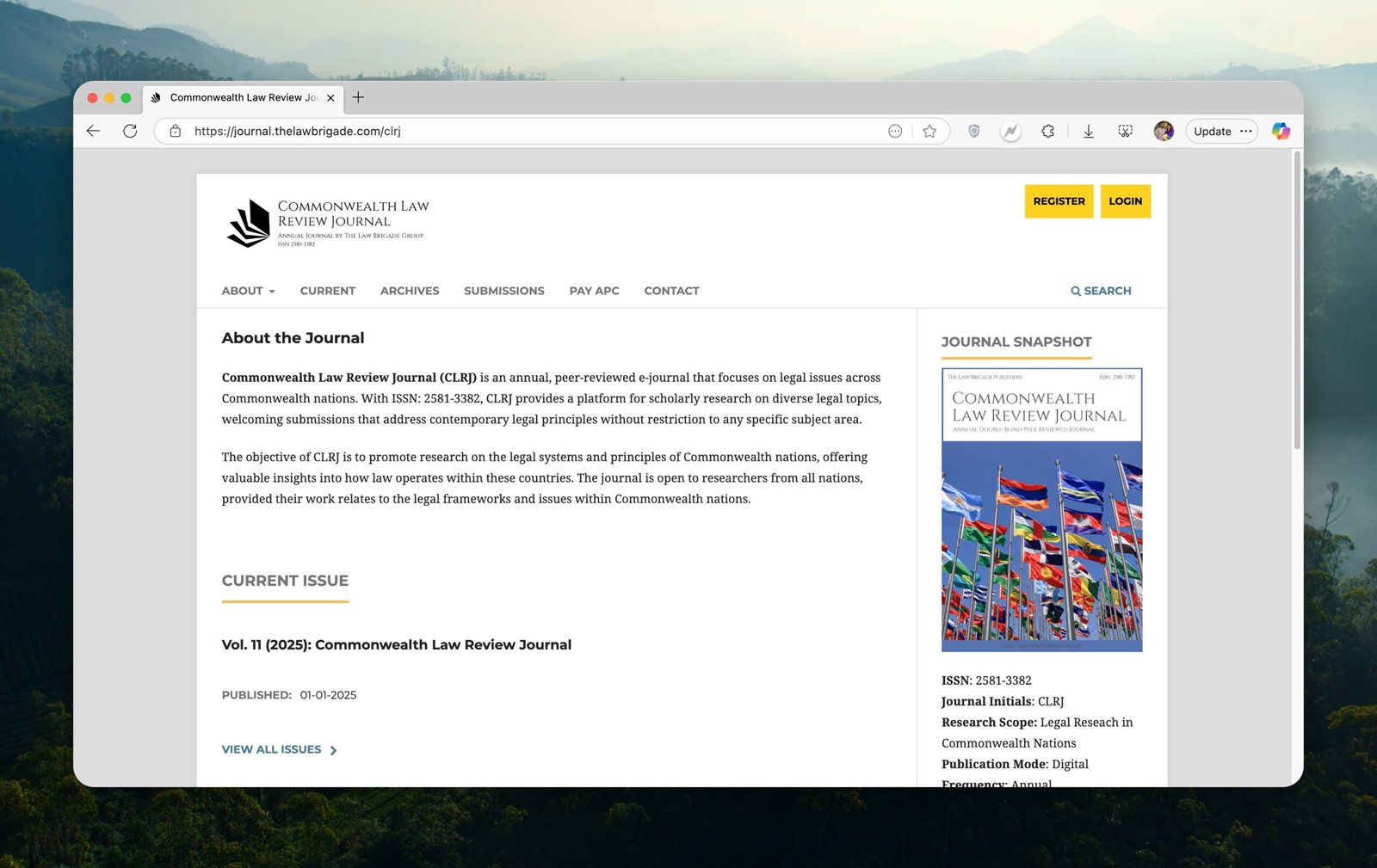Open the extensions puzzle piece icon

(1047, 131)
